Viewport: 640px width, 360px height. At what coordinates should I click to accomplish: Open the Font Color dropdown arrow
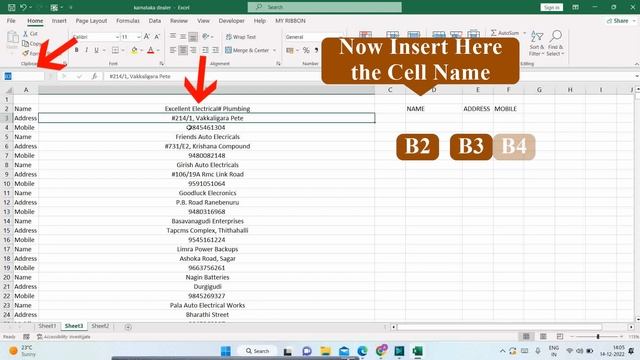(x=158, y=50)
